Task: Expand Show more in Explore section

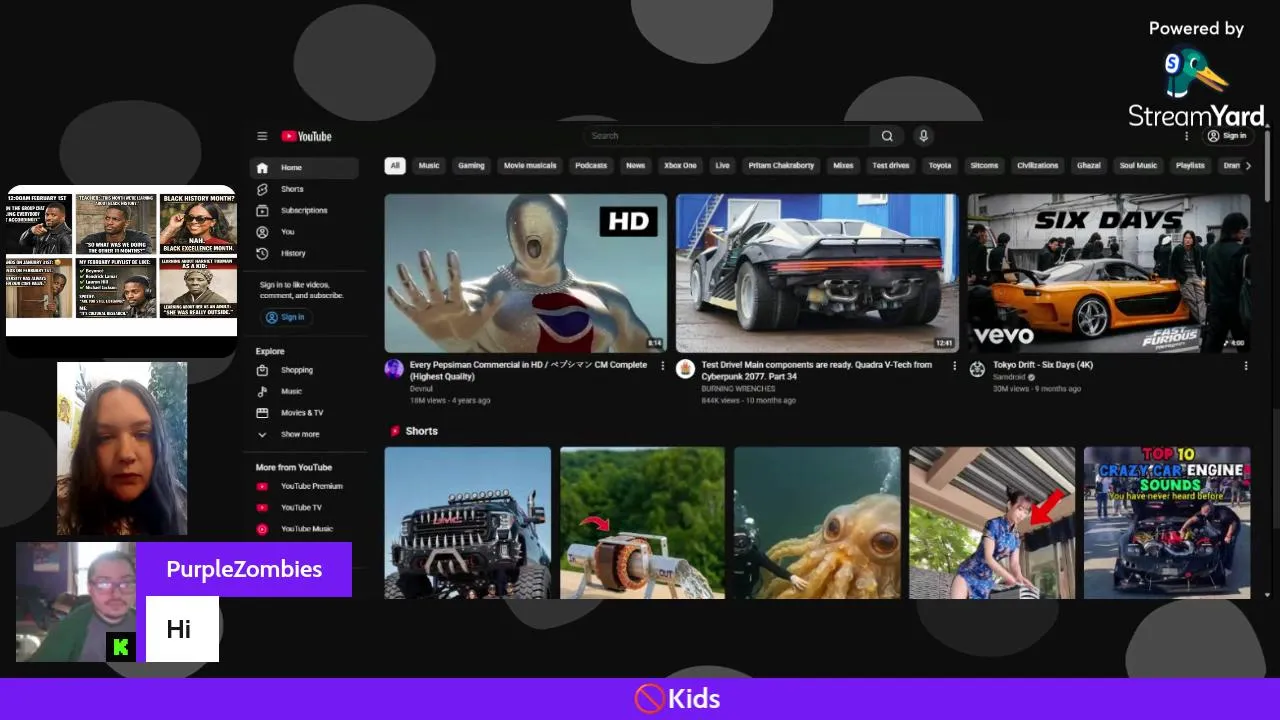Action: coord(303,435)
